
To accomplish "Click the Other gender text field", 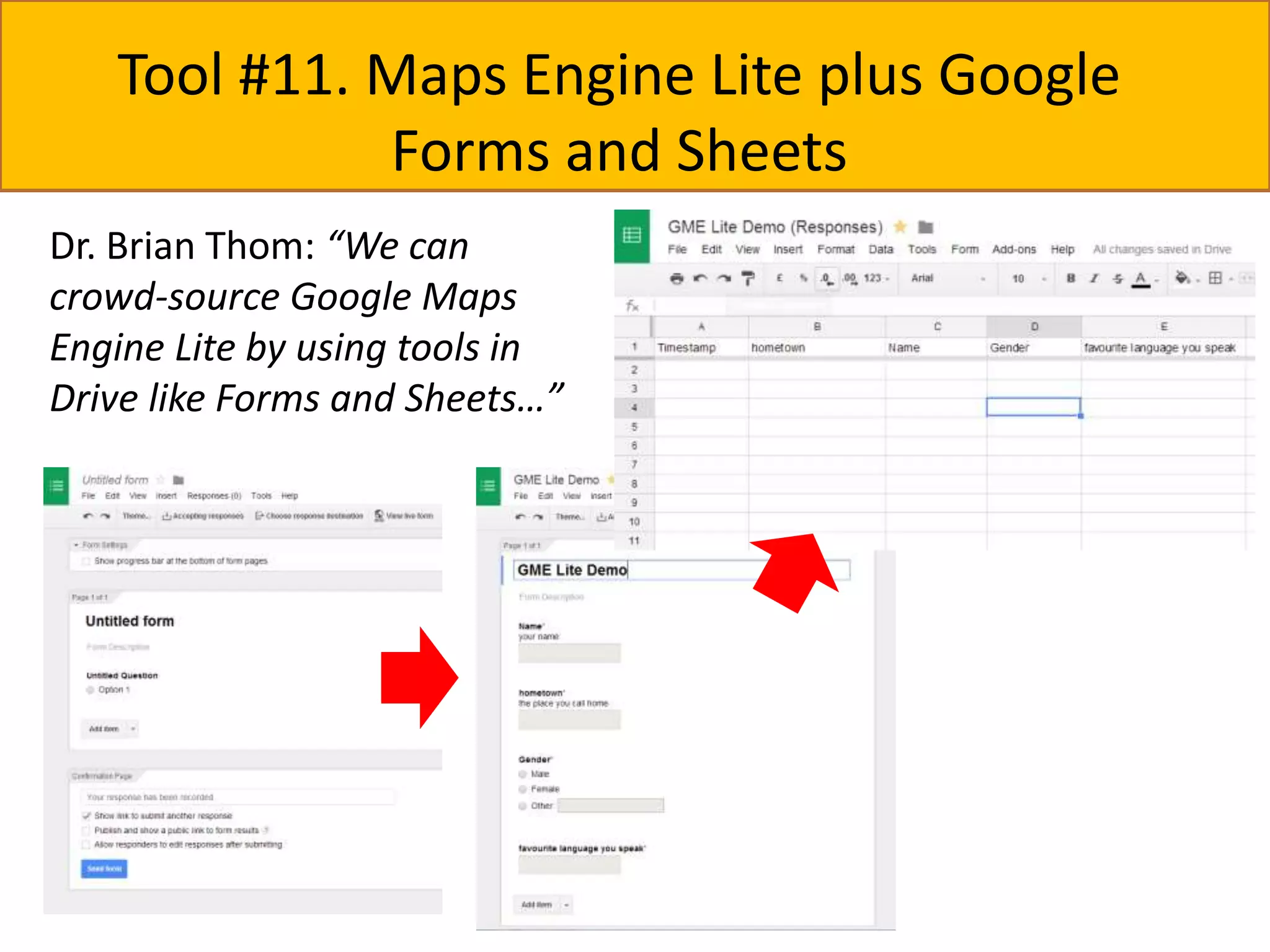I will pyautogui.click(x=610, y=806).
